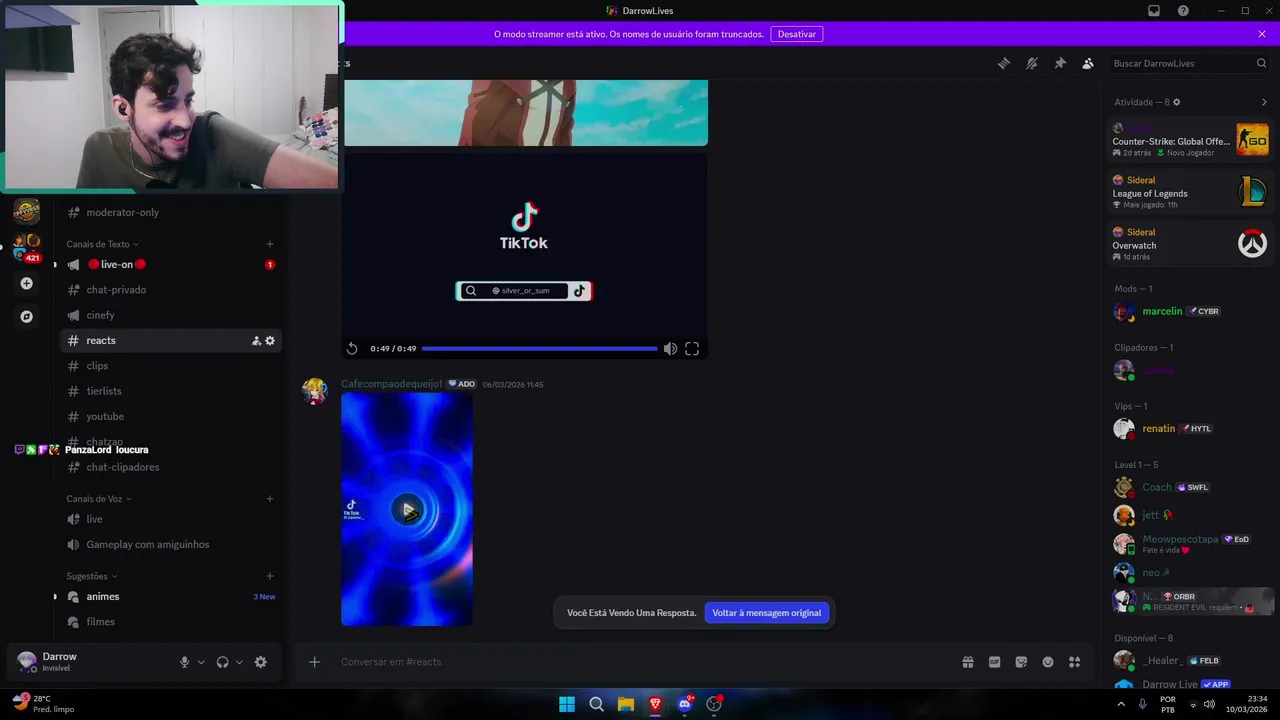Screen dimensions: 1280x720
Task: Open the live-on announcement channel
Action: tap(170, 264)
